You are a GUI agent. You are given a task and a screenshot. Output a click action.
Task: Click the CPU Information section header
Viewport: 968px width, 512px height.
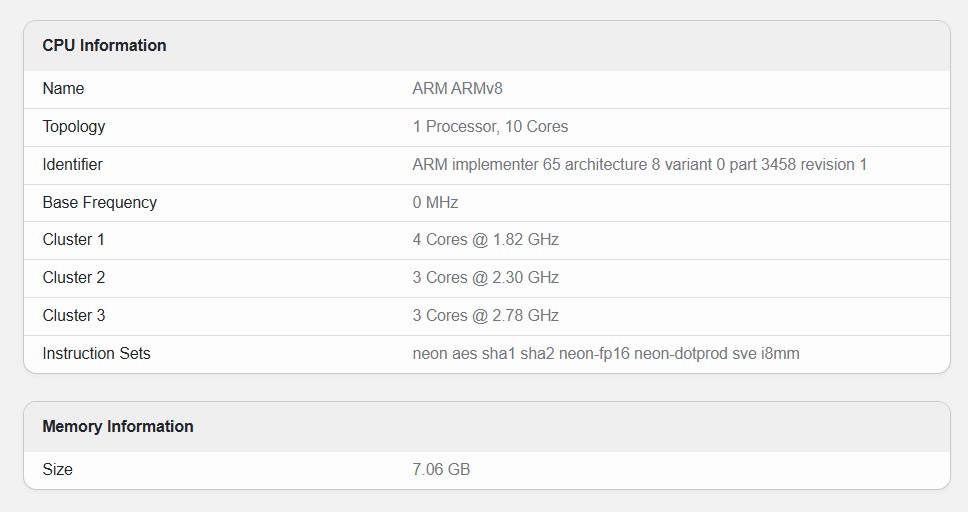coord(104,46)
